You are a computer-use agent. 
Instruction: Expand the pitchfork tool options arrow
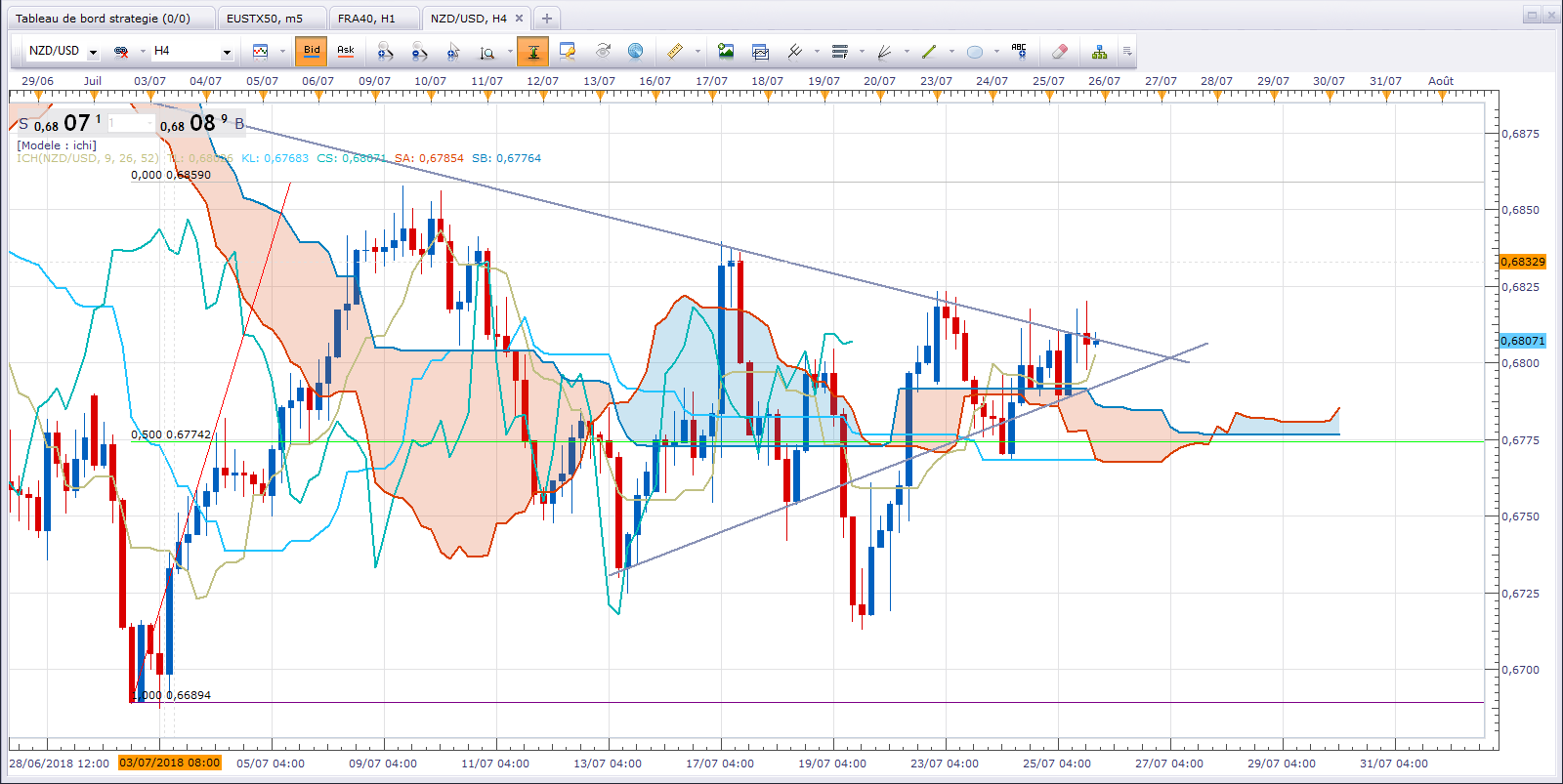(817, 51)
